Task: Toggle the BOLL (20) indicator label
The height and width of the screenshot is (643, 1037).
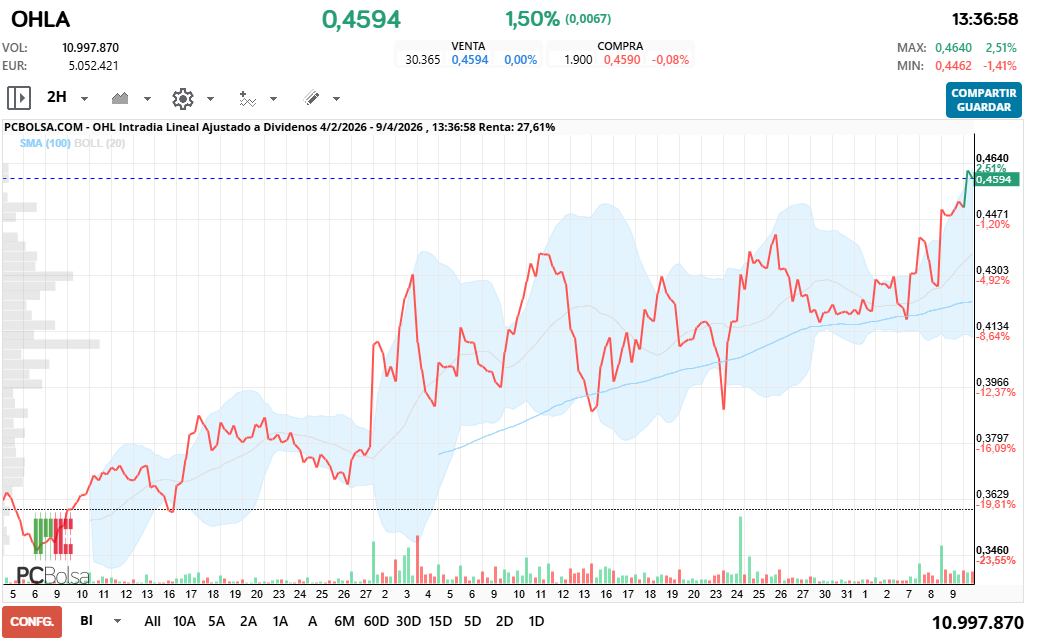Action: click(x=99, y=144)
